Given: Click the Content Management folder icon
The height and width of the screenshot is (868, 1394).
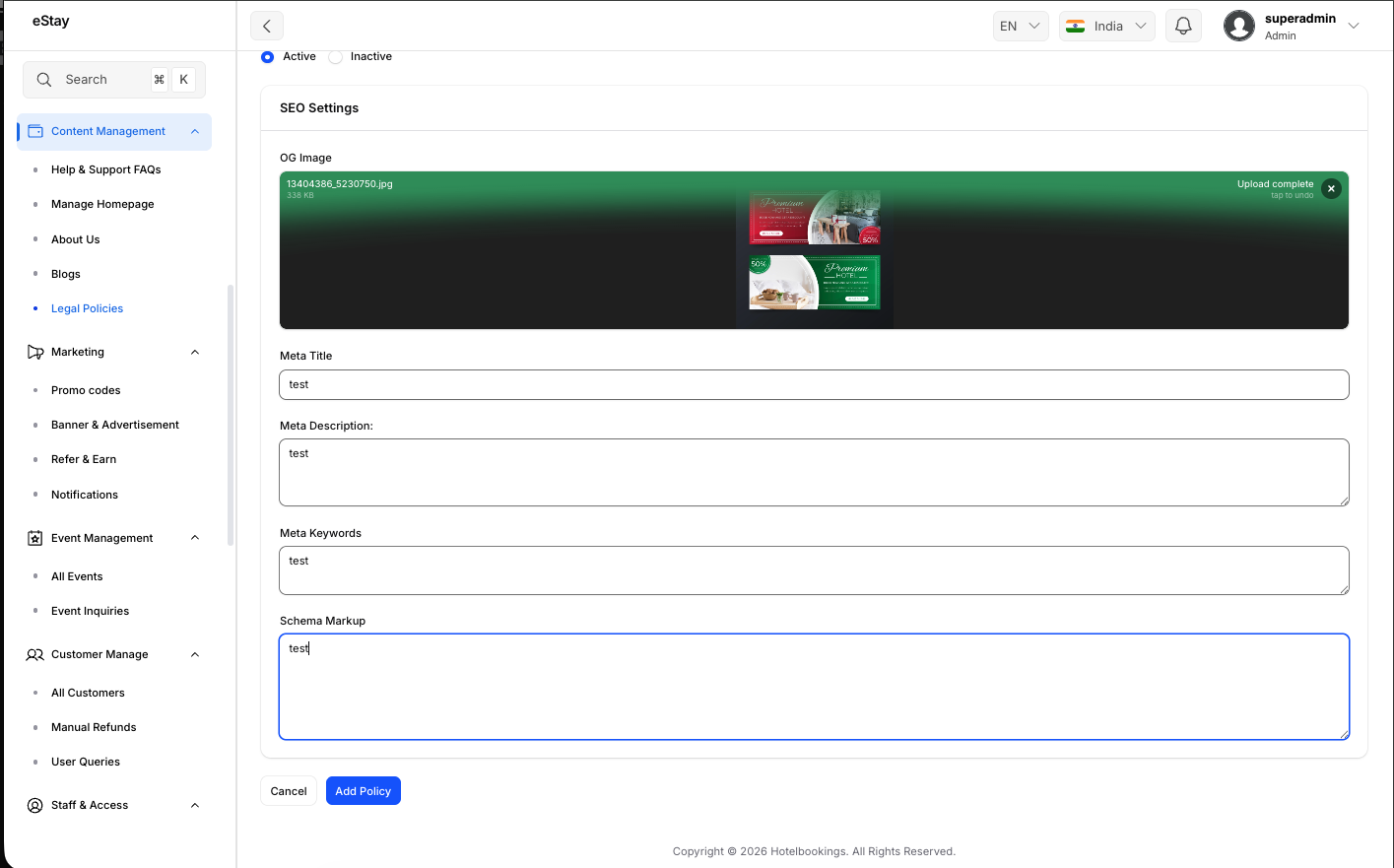Looking at the screenshot, I should 35,131.
